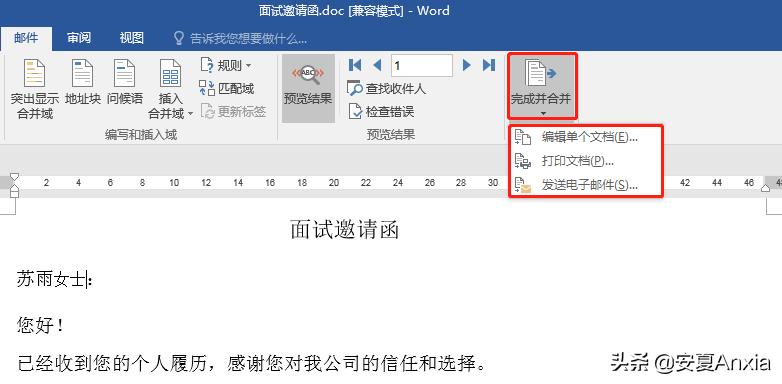
Task: Click the 预览结果 group label under navigation
Action: tap(391, 135)
